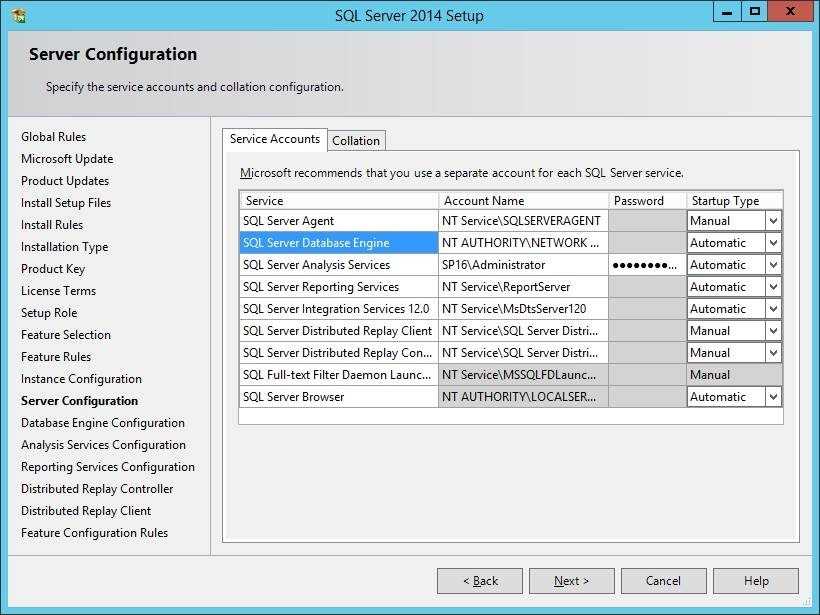Open Startup Type dropdown for SQL Server Agent
The image size is (820, 615).
(x=773, y=221)
